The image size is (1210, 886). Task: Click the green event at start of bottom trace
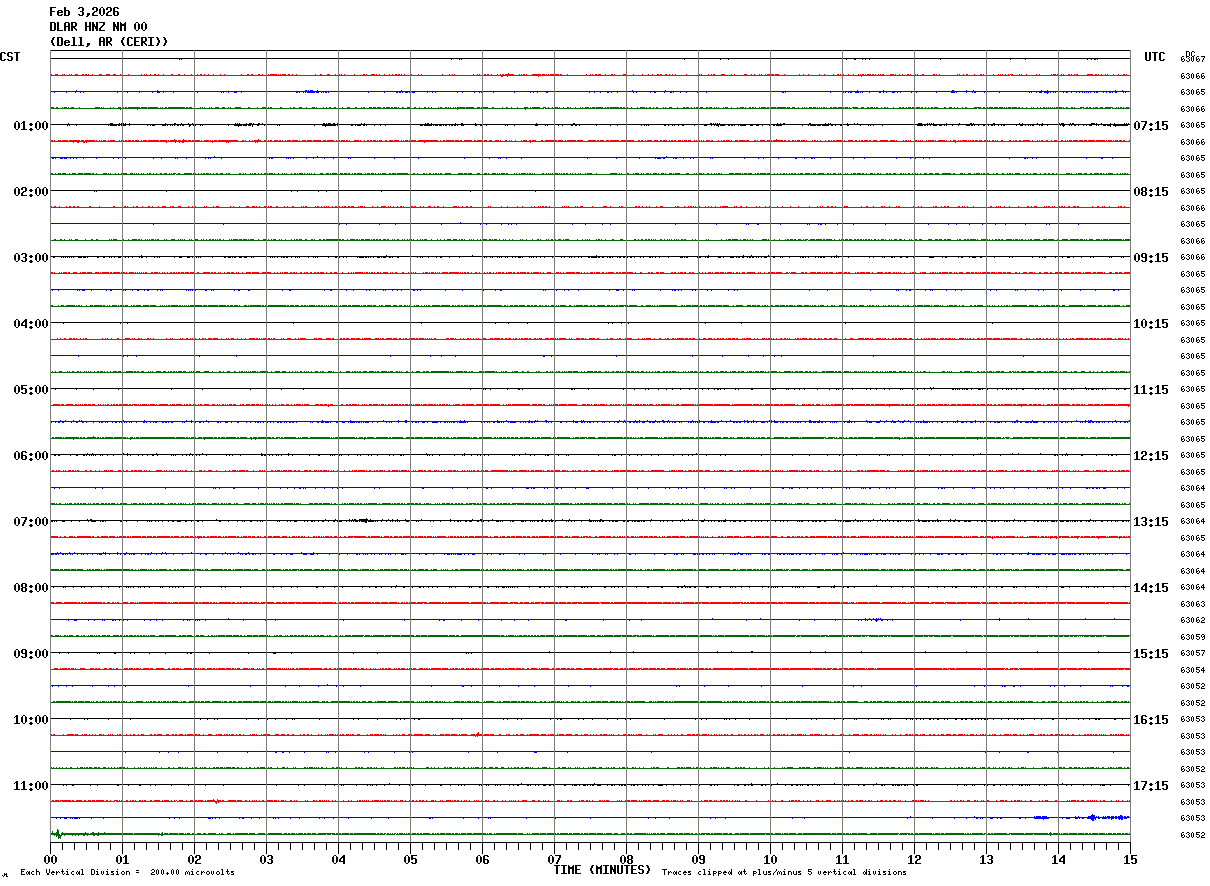click(58, 833)
